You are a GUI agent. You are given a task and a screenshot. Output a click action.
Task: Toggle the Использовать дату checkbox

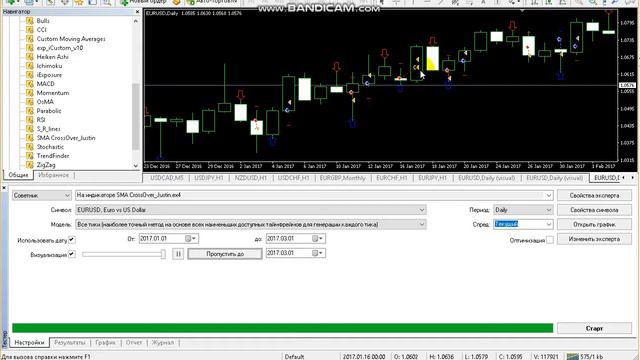72,240
